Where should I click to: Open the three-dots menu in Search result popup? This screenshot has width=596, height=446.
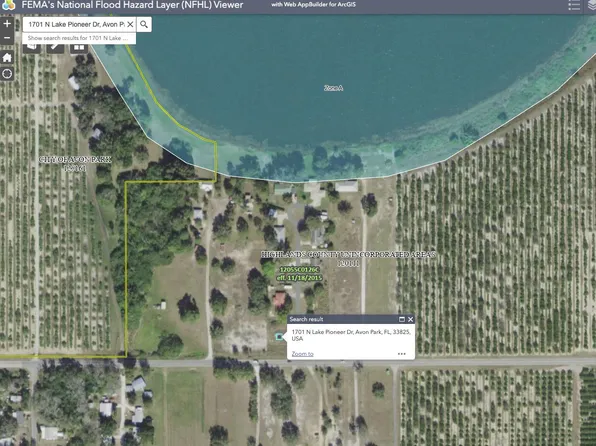click(401, 354)
